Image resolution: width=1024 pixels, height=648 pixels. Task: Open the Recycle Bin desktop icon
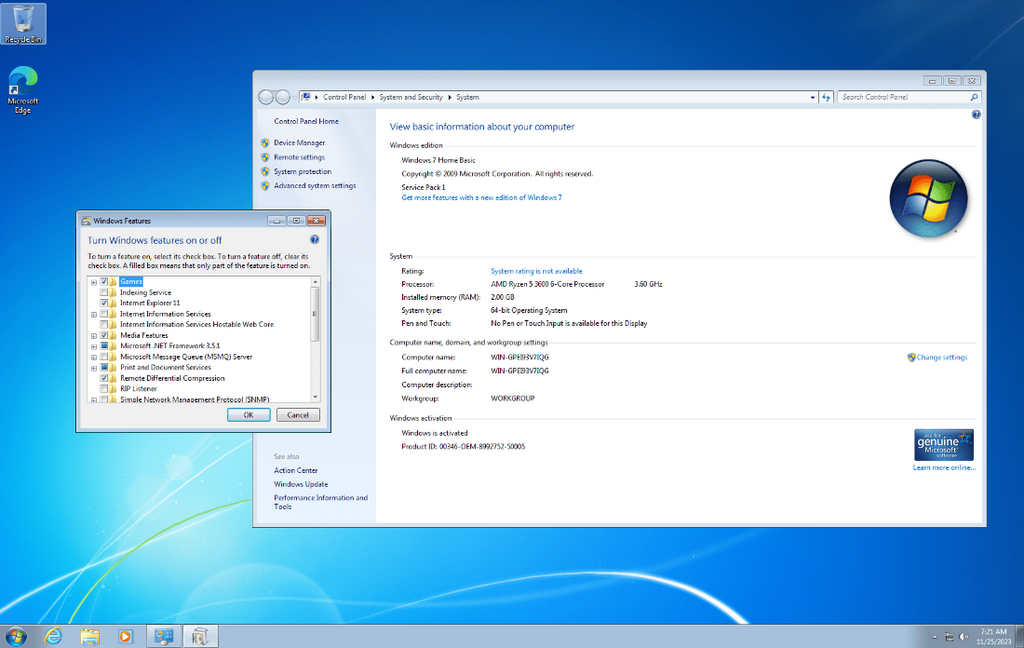[x=24, y=24]
